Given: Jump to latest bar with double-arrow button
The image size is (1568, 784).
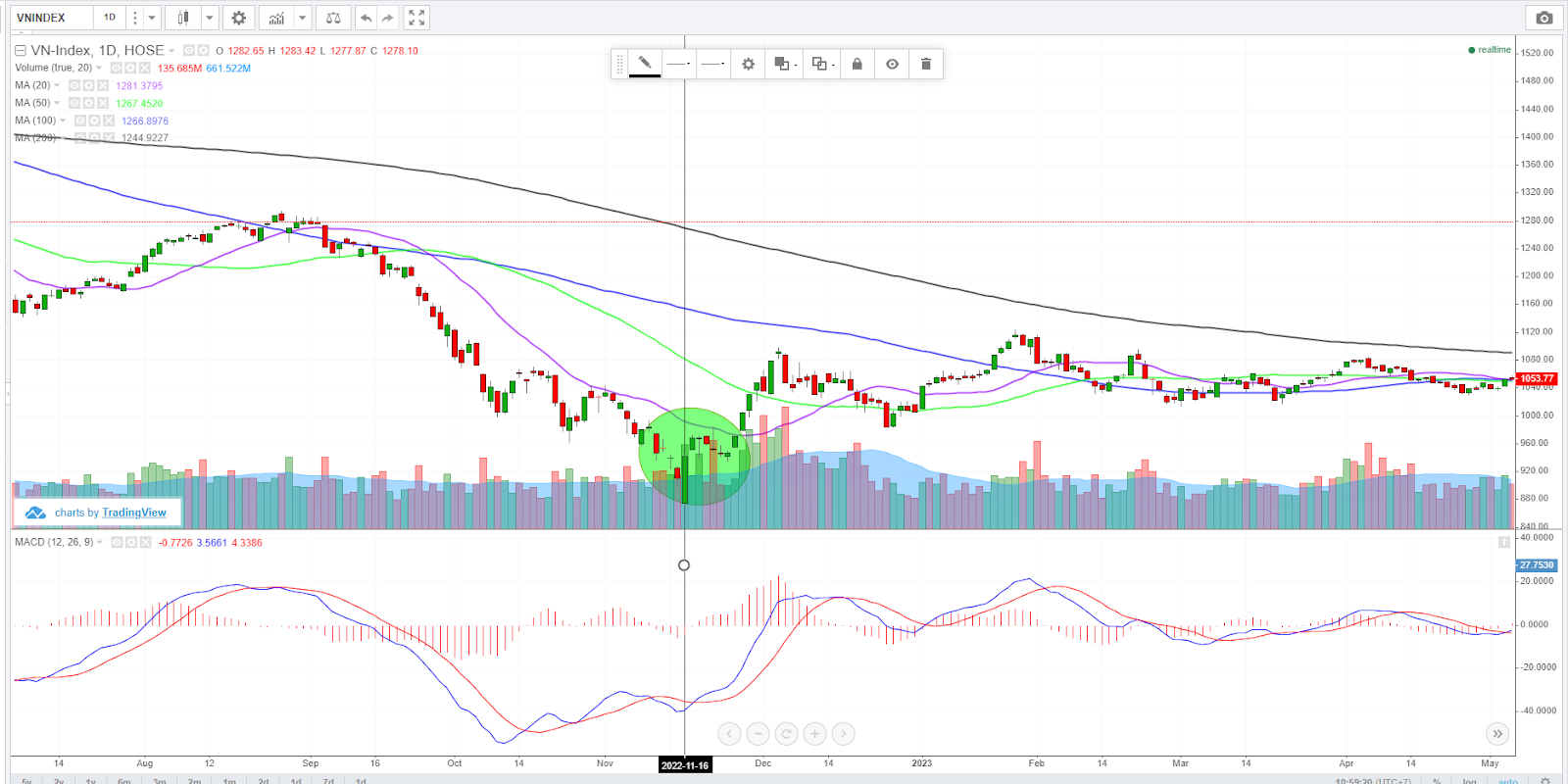Looking at the screenshot, I should click(x=1497, y=733).
